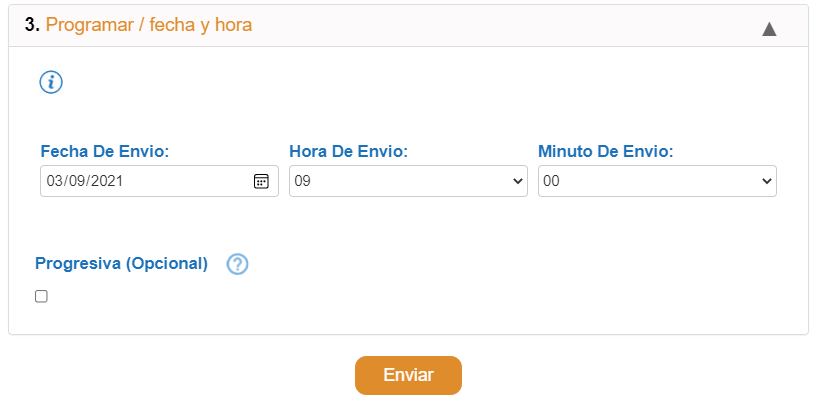Click the Minuto De Envio chevron arrow

pos(766,181)
